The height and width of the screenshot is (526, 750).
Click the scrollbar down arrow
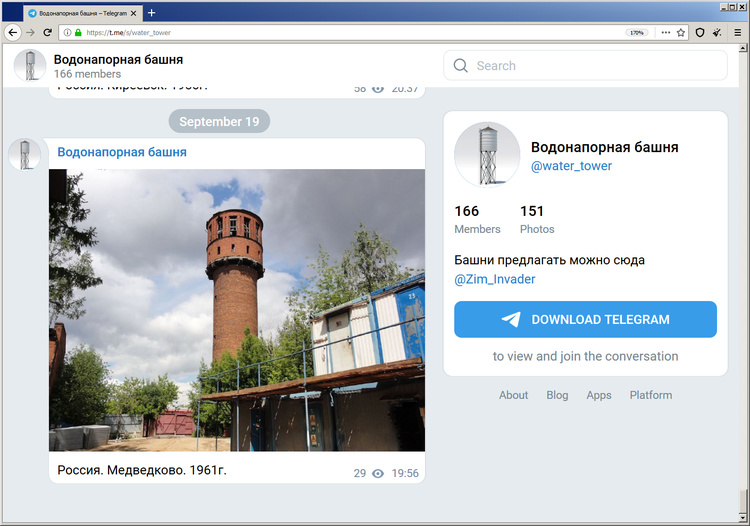(x=743, y=517)
